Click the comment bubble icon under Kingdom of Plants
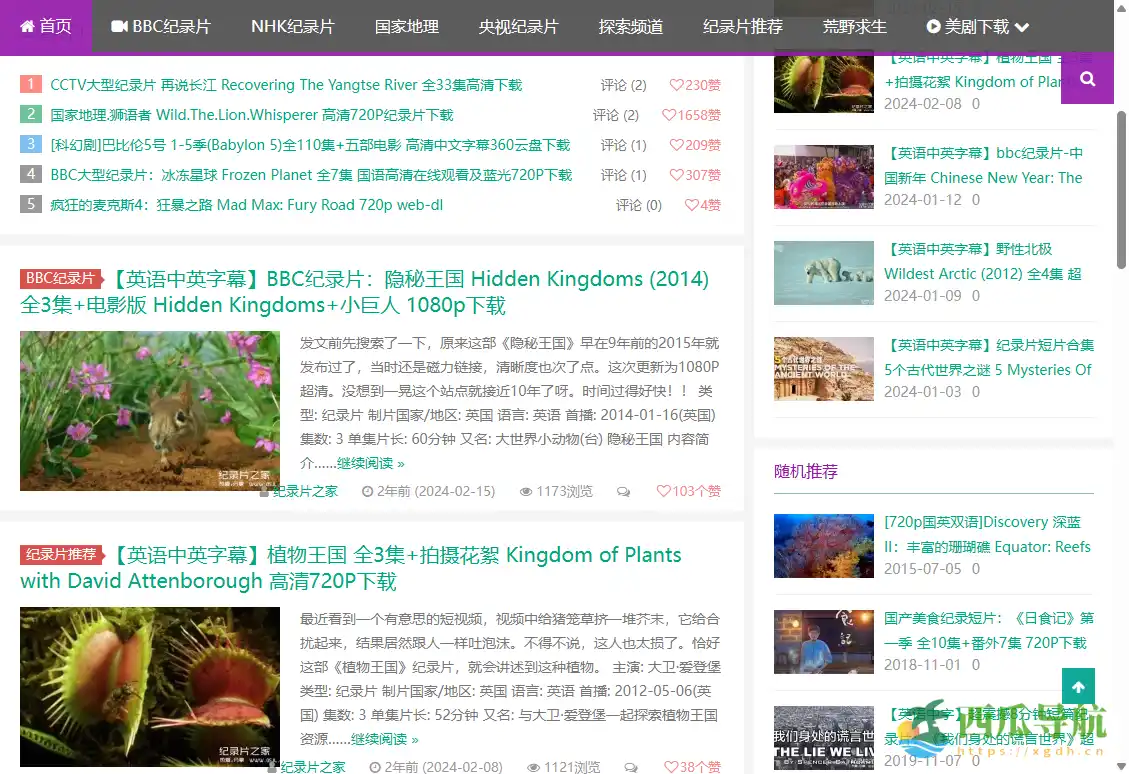This screenshot has width=1129, height=774. (x=631, y=767)
